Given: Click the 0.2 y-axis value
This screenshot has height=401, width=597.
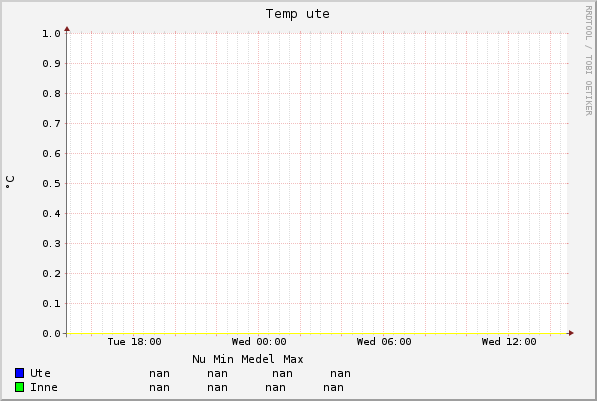Looking at the screenshot, I should click(51, 273).
